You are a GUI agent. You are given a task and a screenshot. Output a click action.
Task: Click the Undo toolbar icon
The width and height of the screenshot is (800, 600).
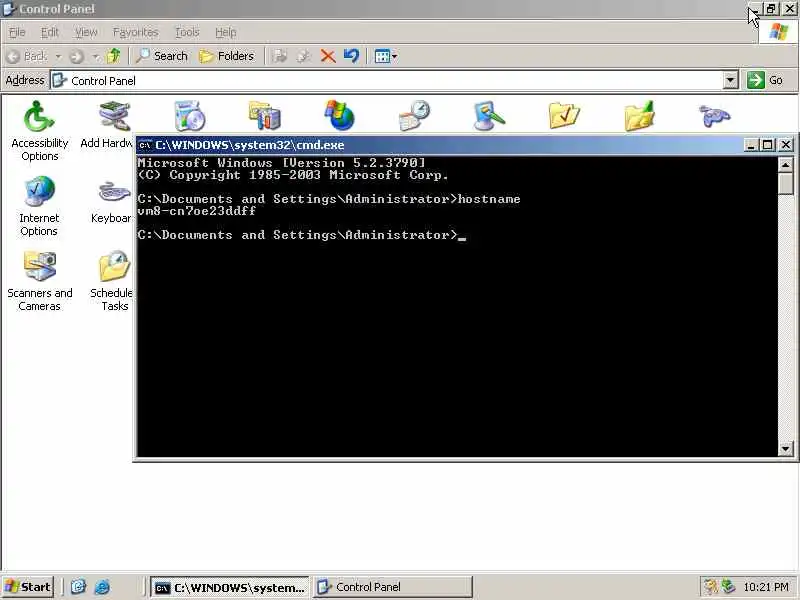pyautogui.click(x=351, y=56)
